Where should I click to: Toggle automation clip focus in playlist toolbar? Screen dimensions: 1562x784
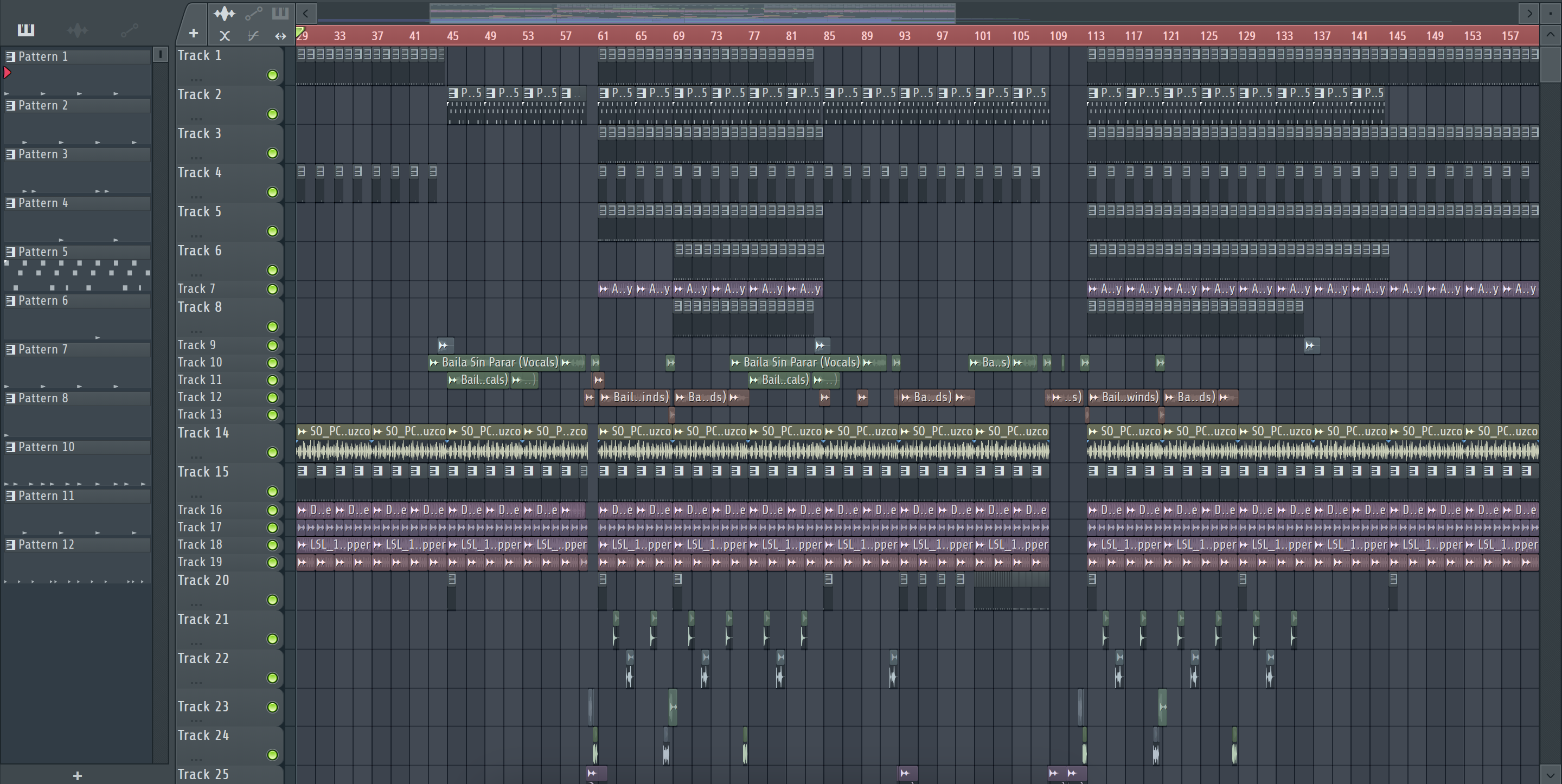(x=253, y=12)
